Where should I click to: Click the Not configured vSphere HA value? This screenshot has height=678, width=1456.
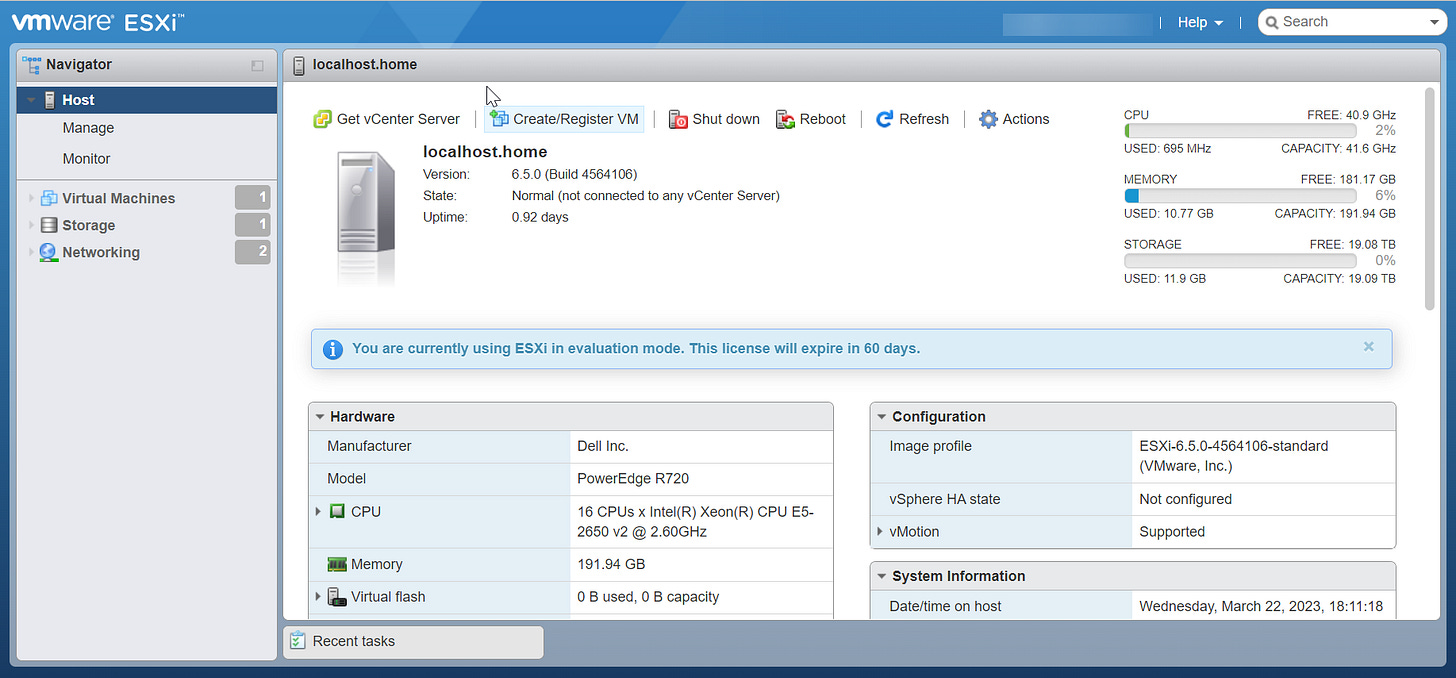(x=1185, y=499)
